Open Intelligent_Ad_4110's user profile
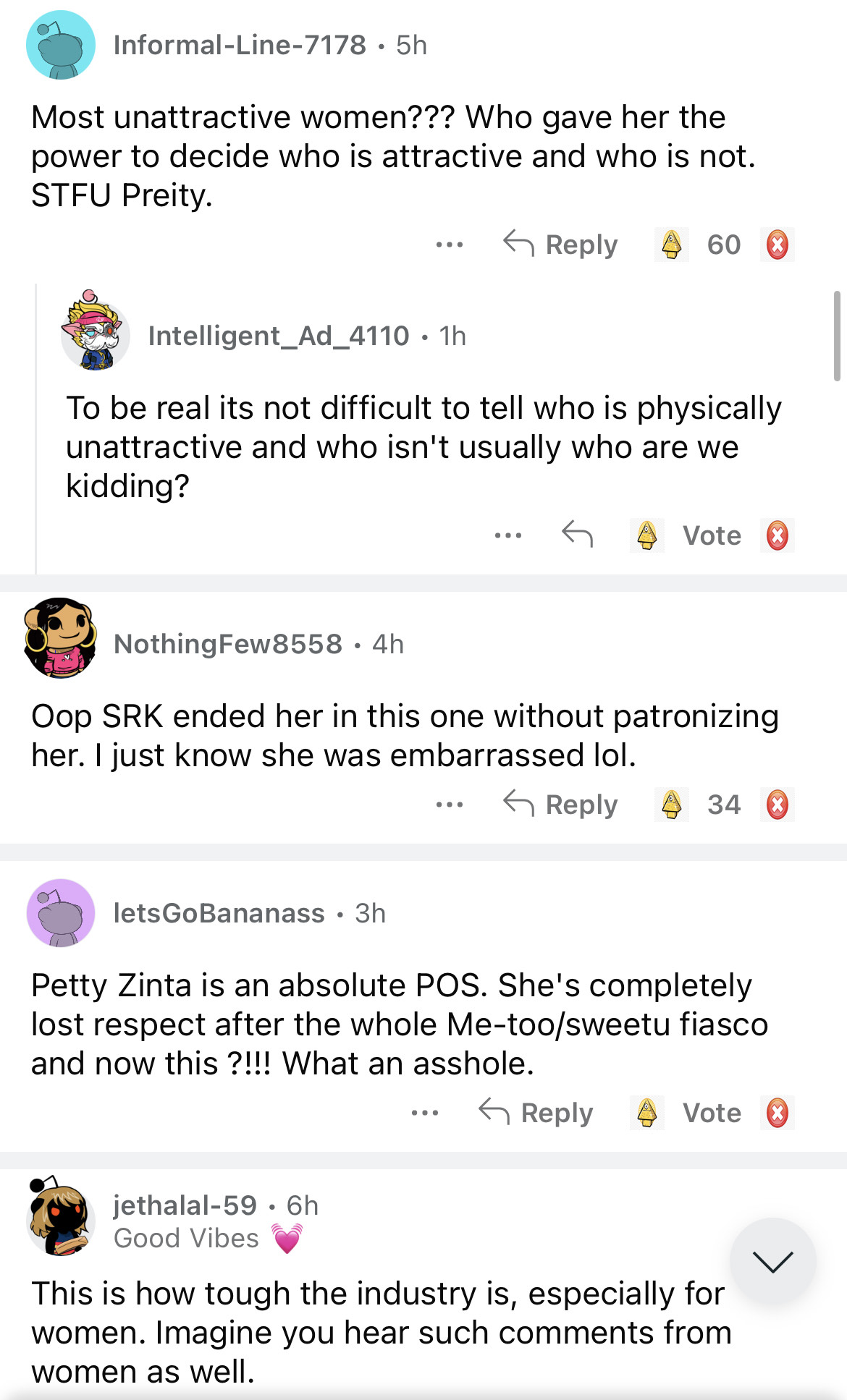The image size is (847, 1400). [x=278, y=336]
